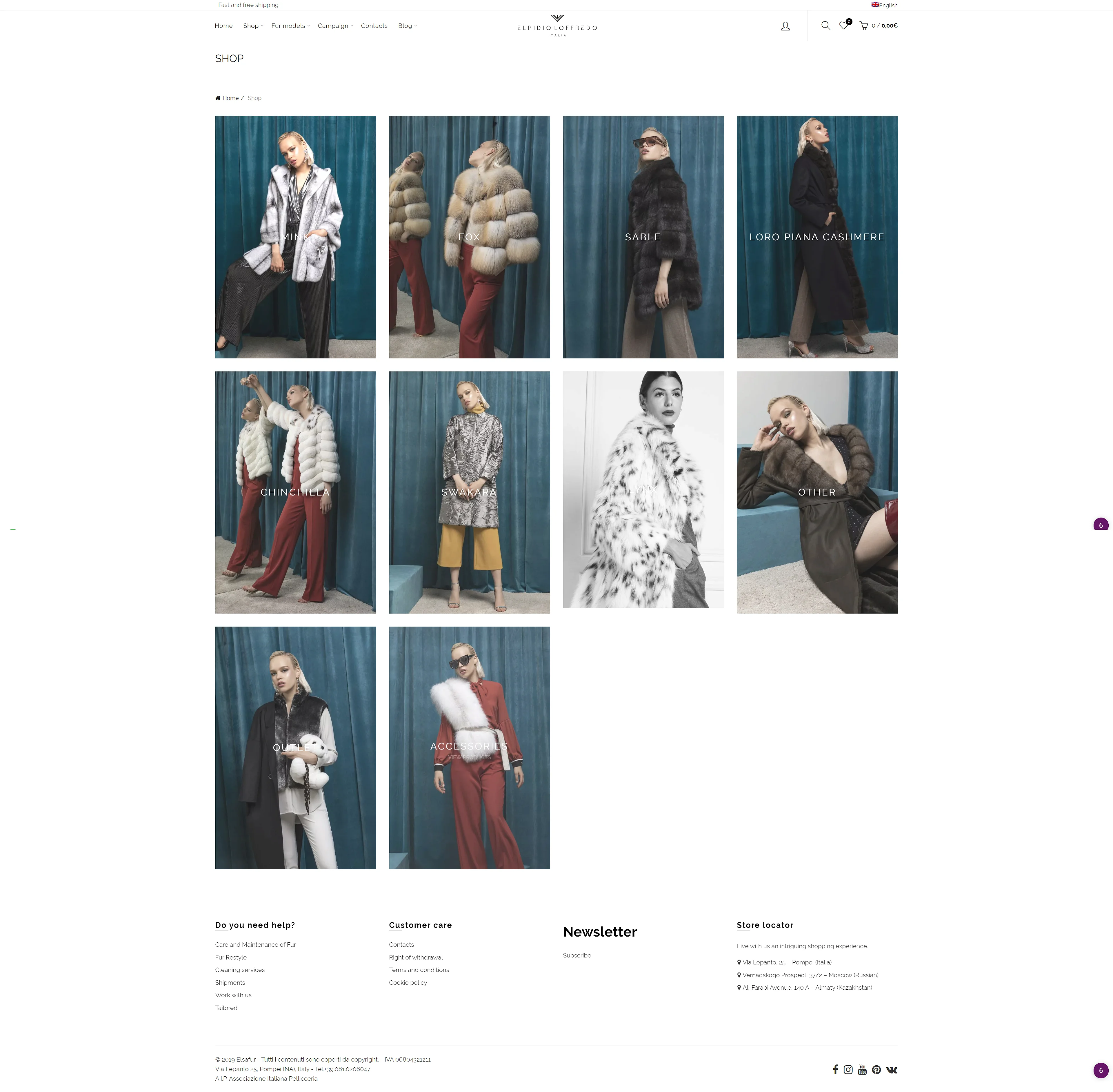This screenshot has height=1092, width=1113.
Task: Open the Work with us link
Action: (233, 995)
